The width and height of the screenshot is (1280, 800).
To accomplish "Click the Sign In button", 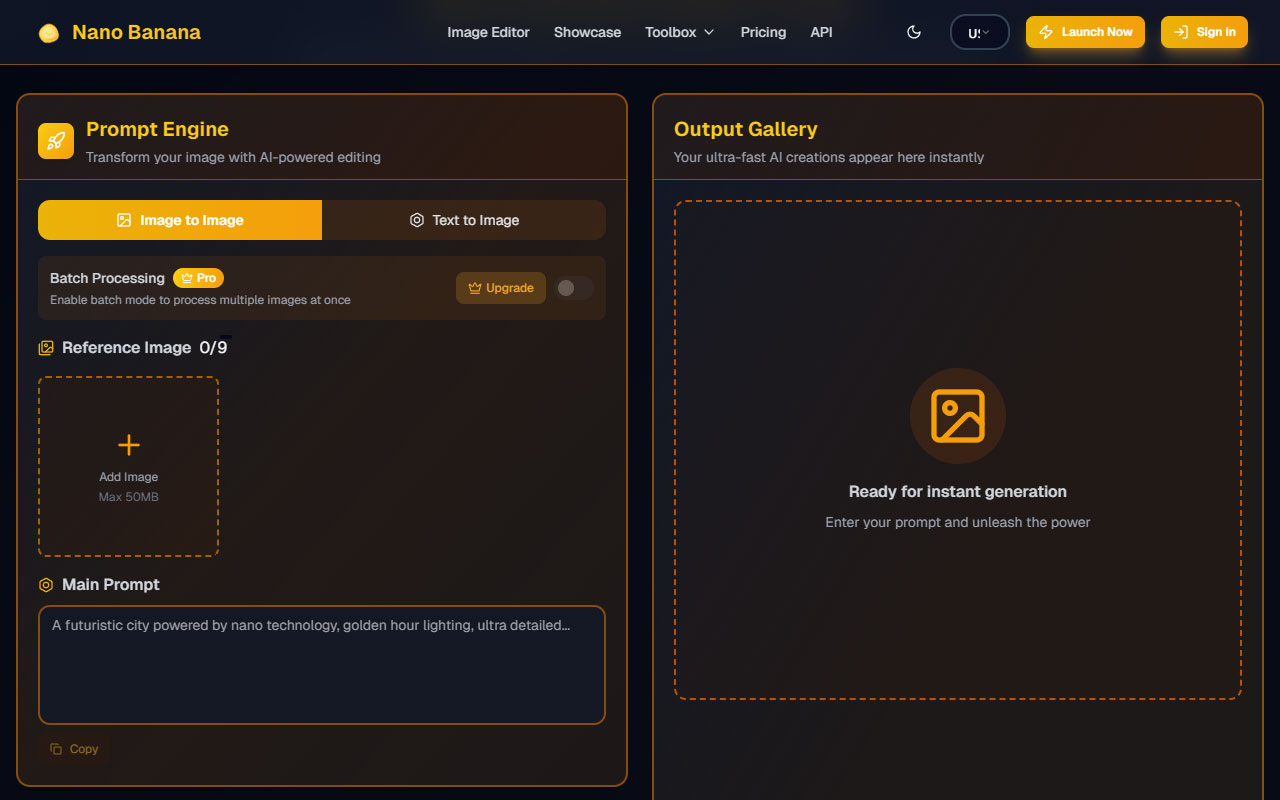I will tap(1204, 32).
